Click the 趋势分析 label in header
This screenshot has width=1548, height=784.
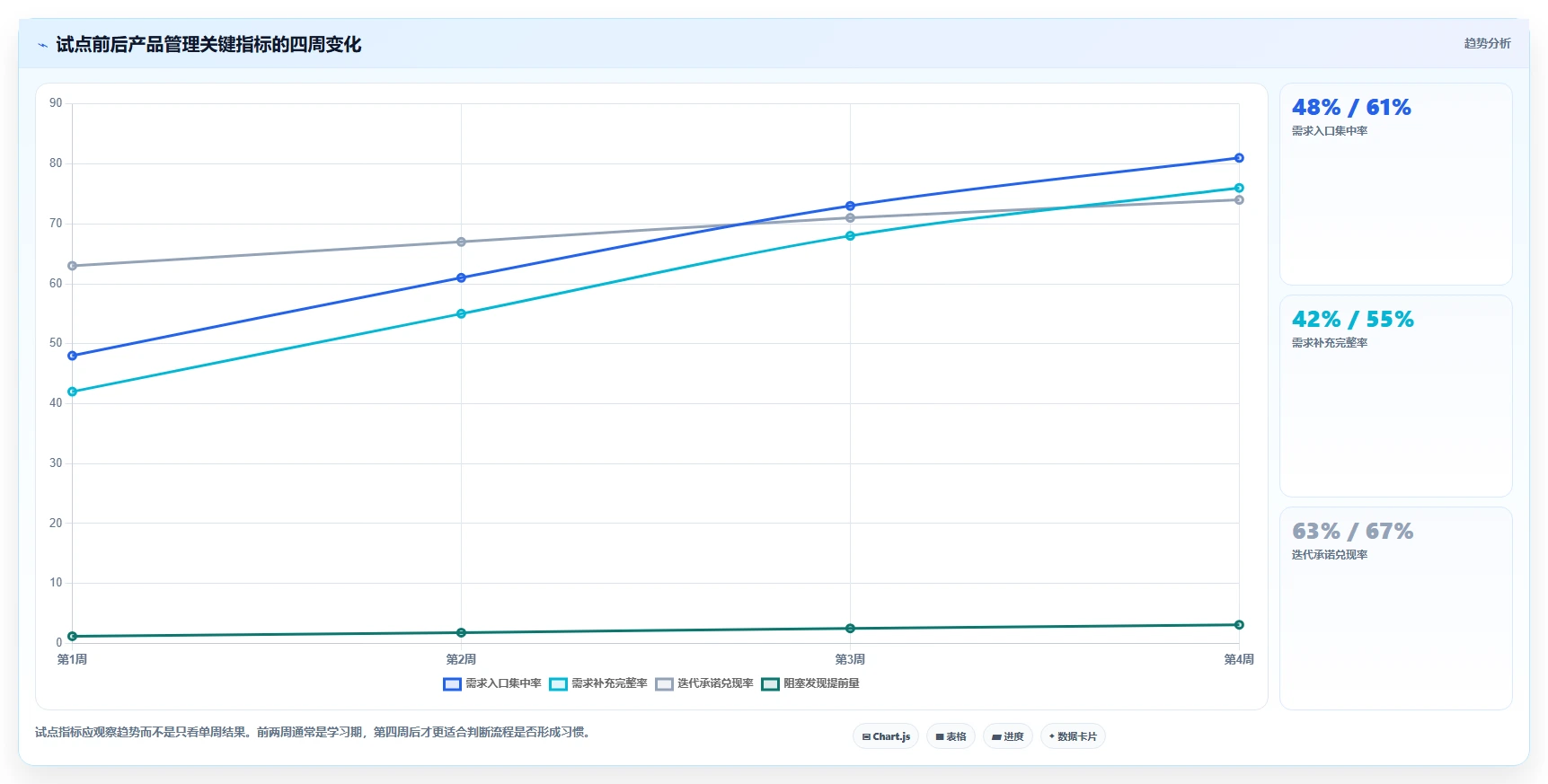coord(1487,43)
